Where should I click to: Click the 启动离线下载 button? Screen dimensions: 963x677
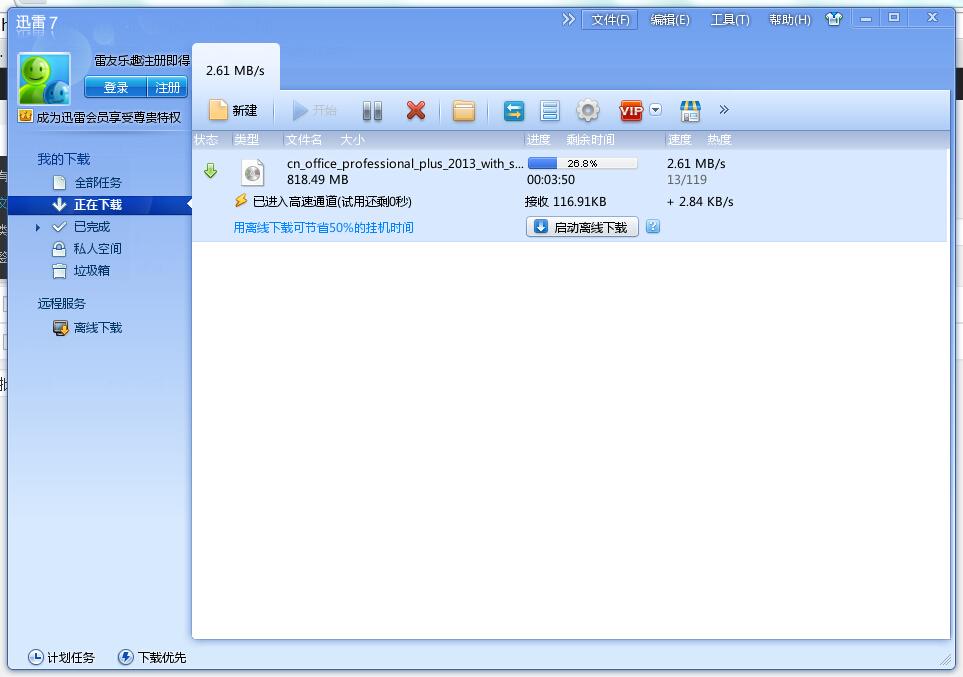[x=582, y=227]
